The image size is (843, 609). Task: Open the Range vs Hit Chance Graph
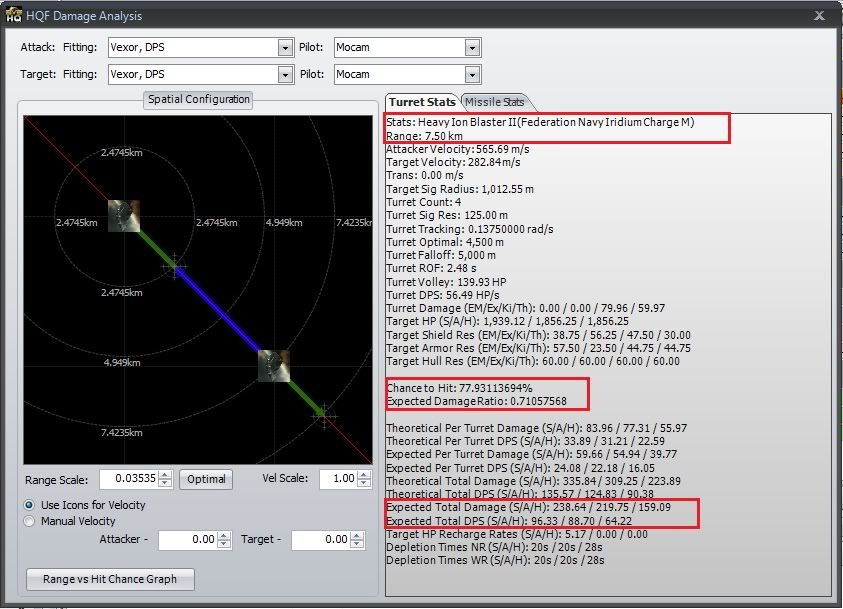(x=110, y=579)
